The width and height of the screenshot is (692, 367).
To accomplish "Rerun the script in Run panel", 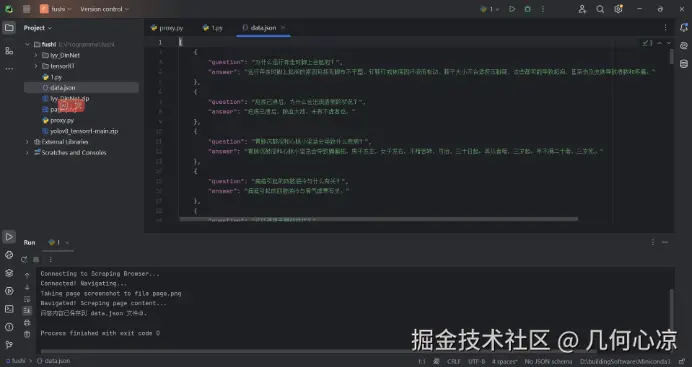I will (x=24, y=259).
